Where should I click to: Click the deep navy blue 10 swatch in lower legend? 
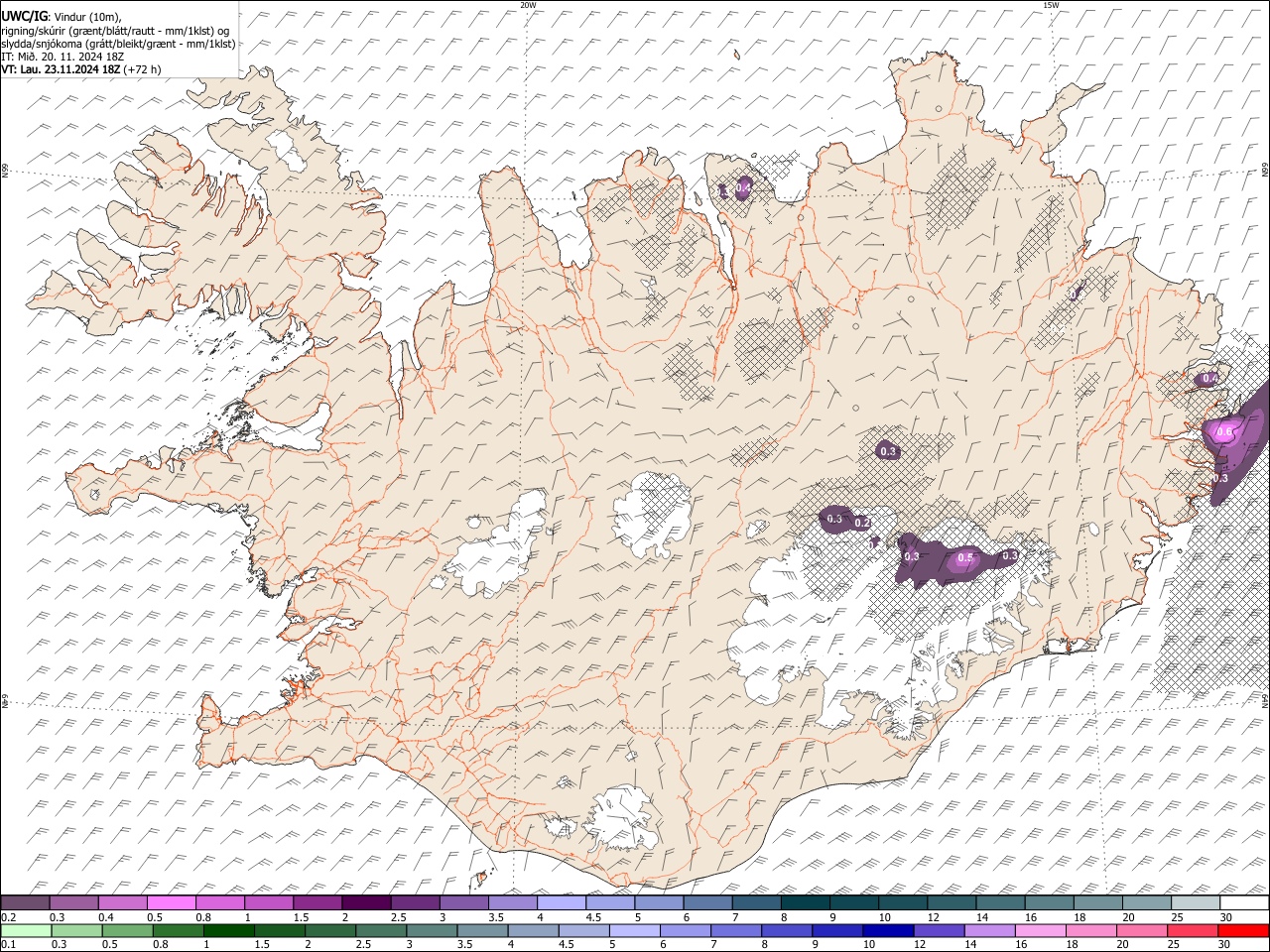pos(888,930)
